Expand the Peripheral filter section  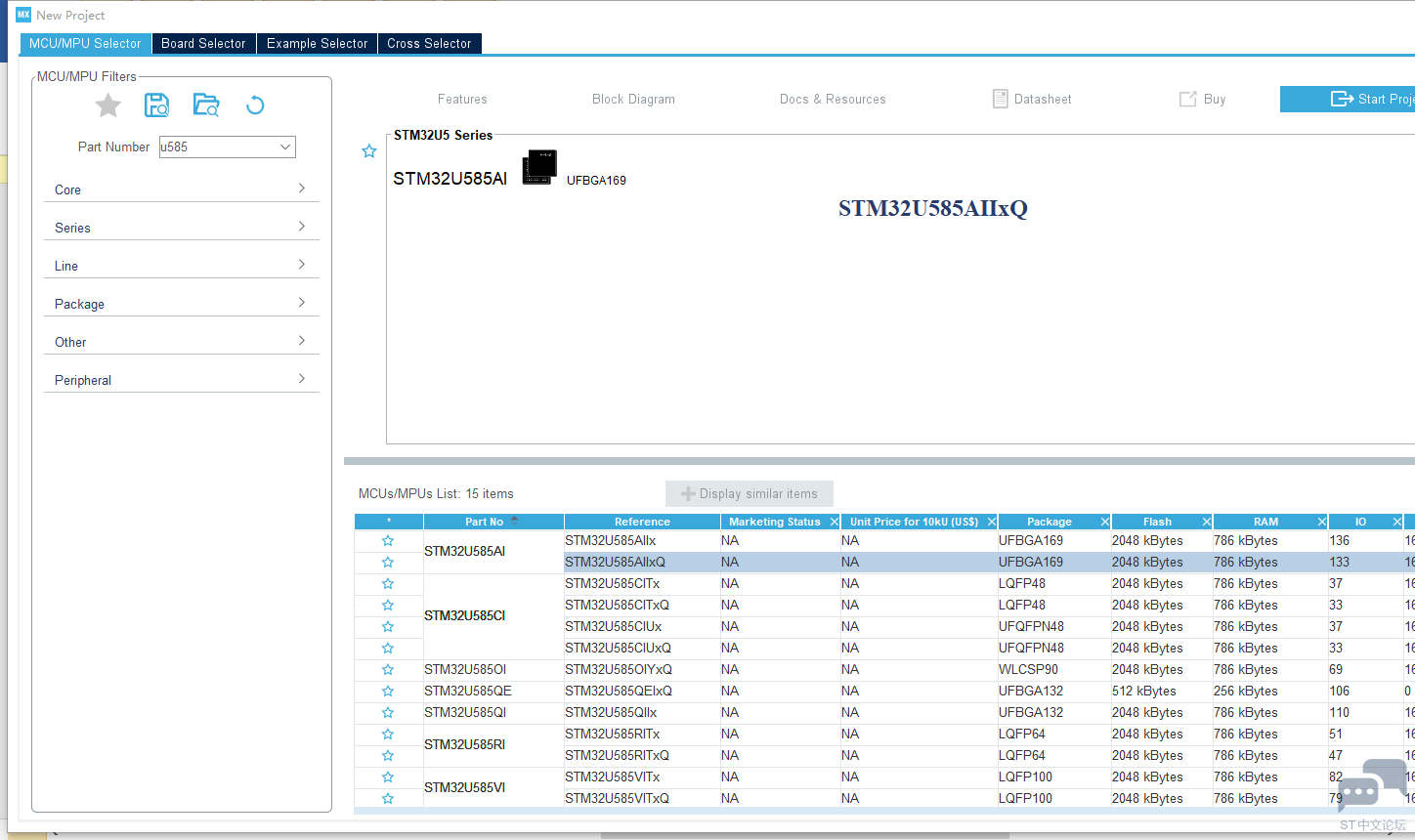[x=182, y=380]
